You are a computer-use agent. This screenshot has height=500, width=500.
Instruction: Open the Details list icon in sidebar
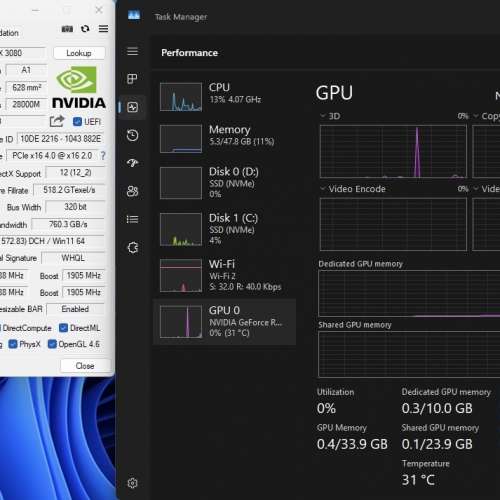click(x=132, y=219)
